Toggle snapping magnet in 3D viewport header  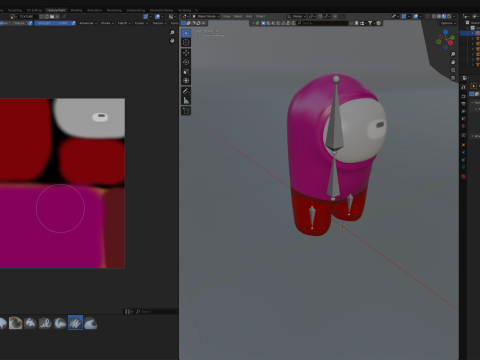click(320, 16)
